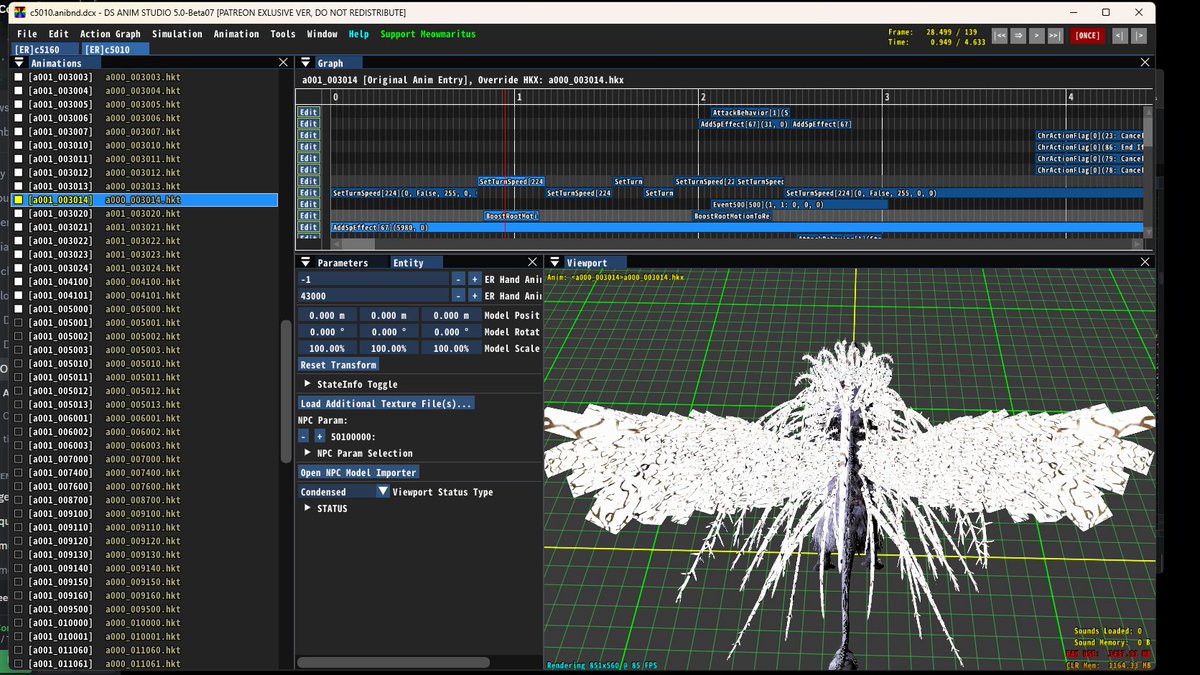Jump to first frame with |<< button
The height and width of the screenshot is (675, 1200).
point(999,35)
